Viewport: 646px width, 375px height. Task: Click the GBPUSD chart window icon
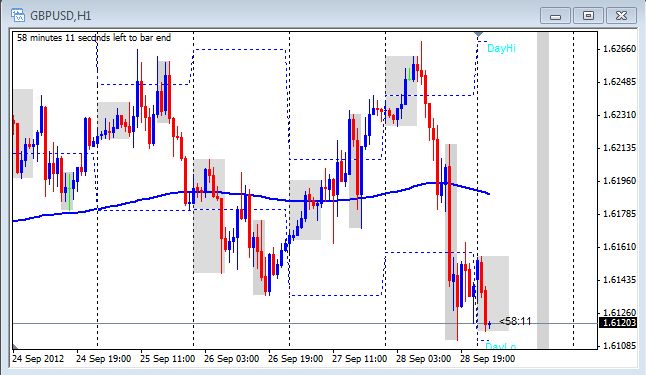[18, 15]
